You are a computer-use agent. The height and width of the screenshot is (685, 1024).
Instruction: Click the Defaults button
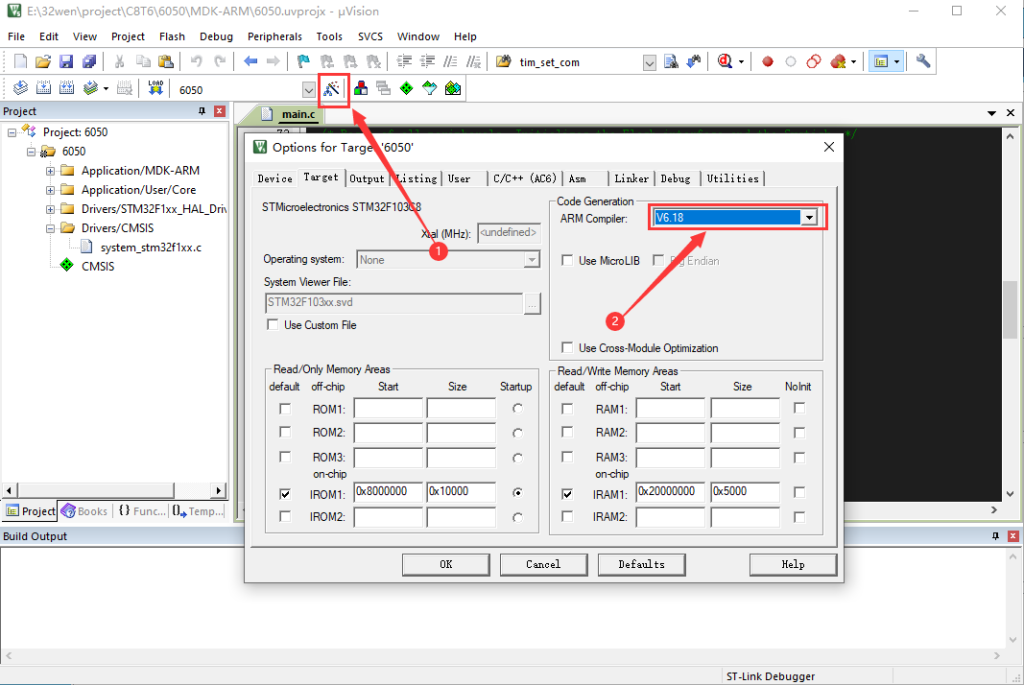(641, 564)
